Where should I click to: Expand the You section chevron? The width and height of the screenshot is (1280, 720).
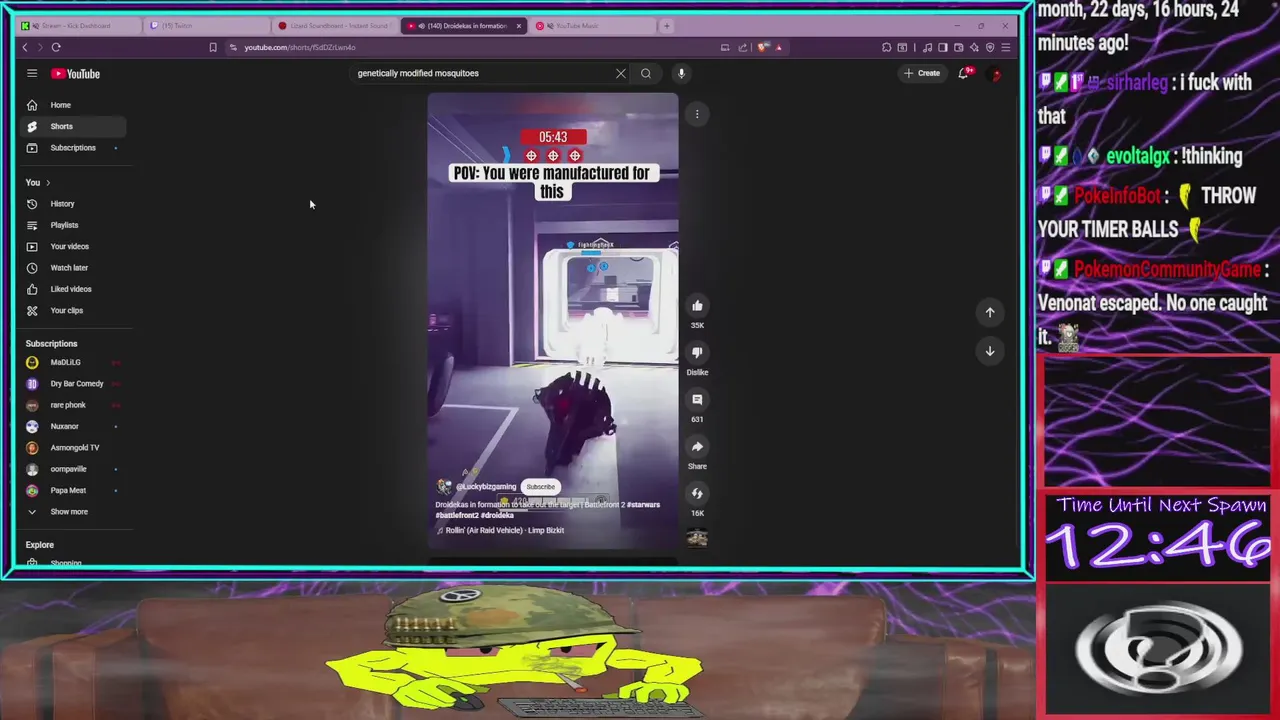click(x=47, y=183)
